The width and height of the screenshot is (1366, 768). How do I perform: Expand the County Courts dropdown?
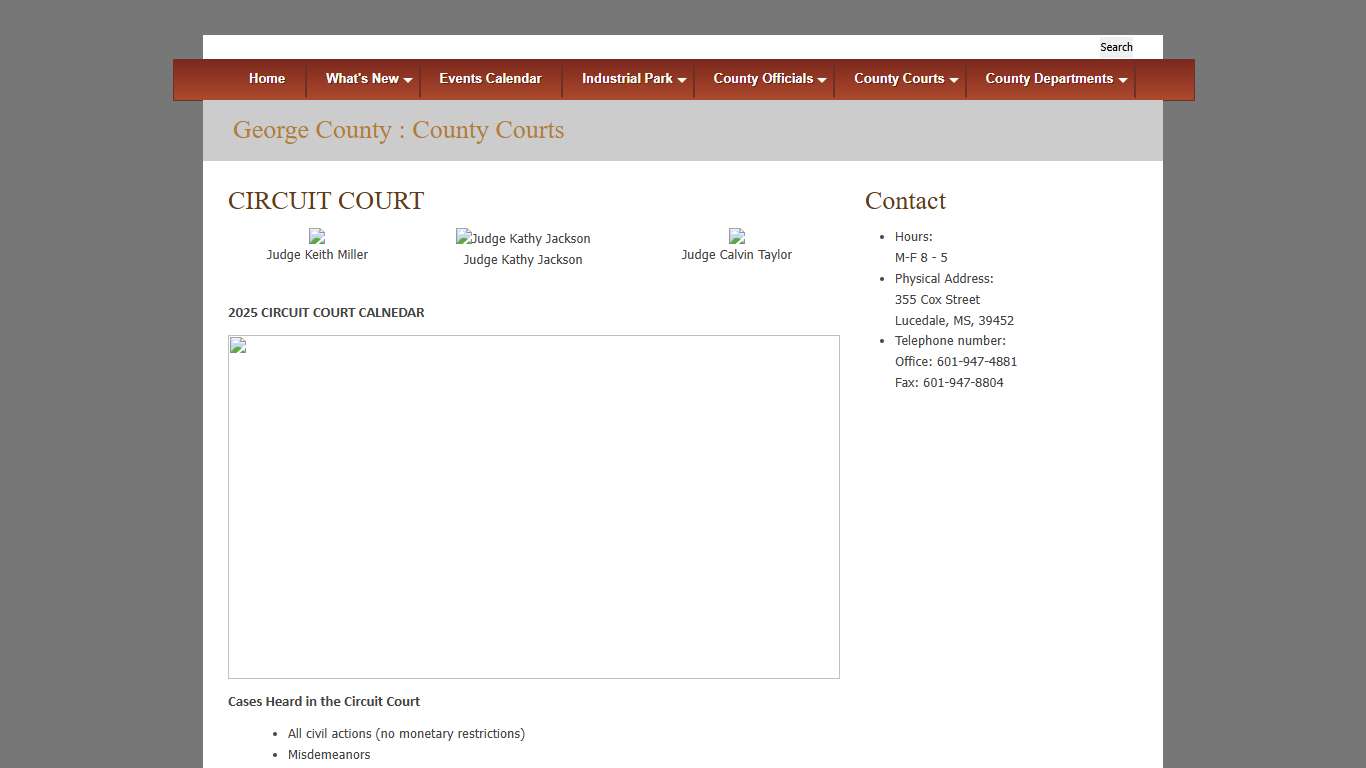pos(899,79)
